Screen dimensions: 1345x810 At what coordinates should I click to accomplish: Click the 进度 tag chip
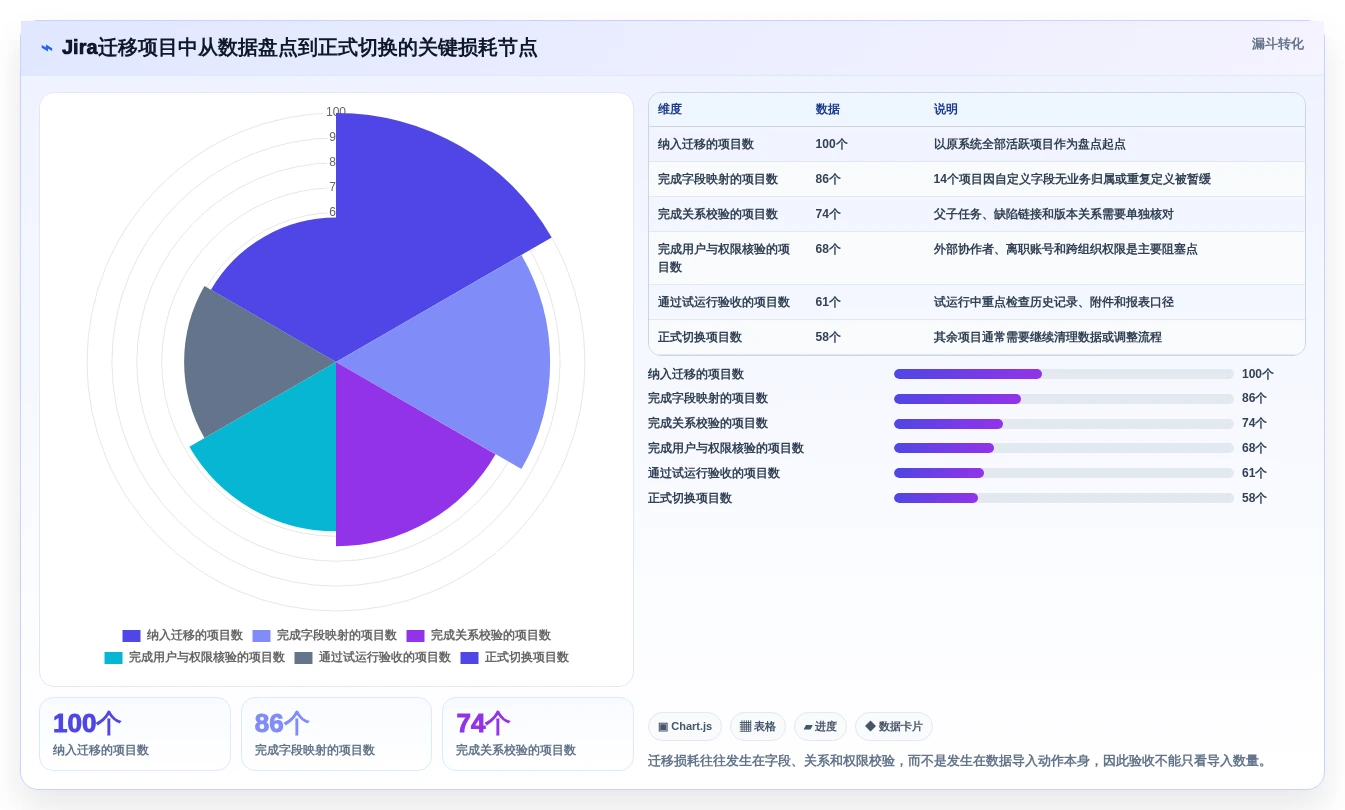pyautogui.click(x=820, y=727)
